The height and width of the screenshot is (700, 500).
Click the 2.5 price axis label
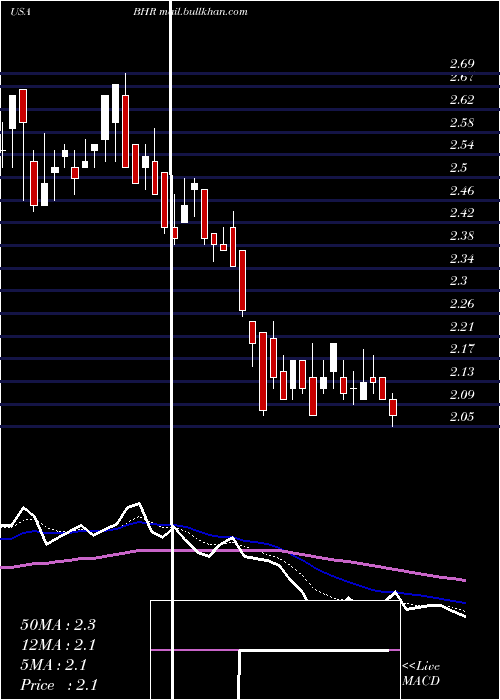[x=458, y=168]
